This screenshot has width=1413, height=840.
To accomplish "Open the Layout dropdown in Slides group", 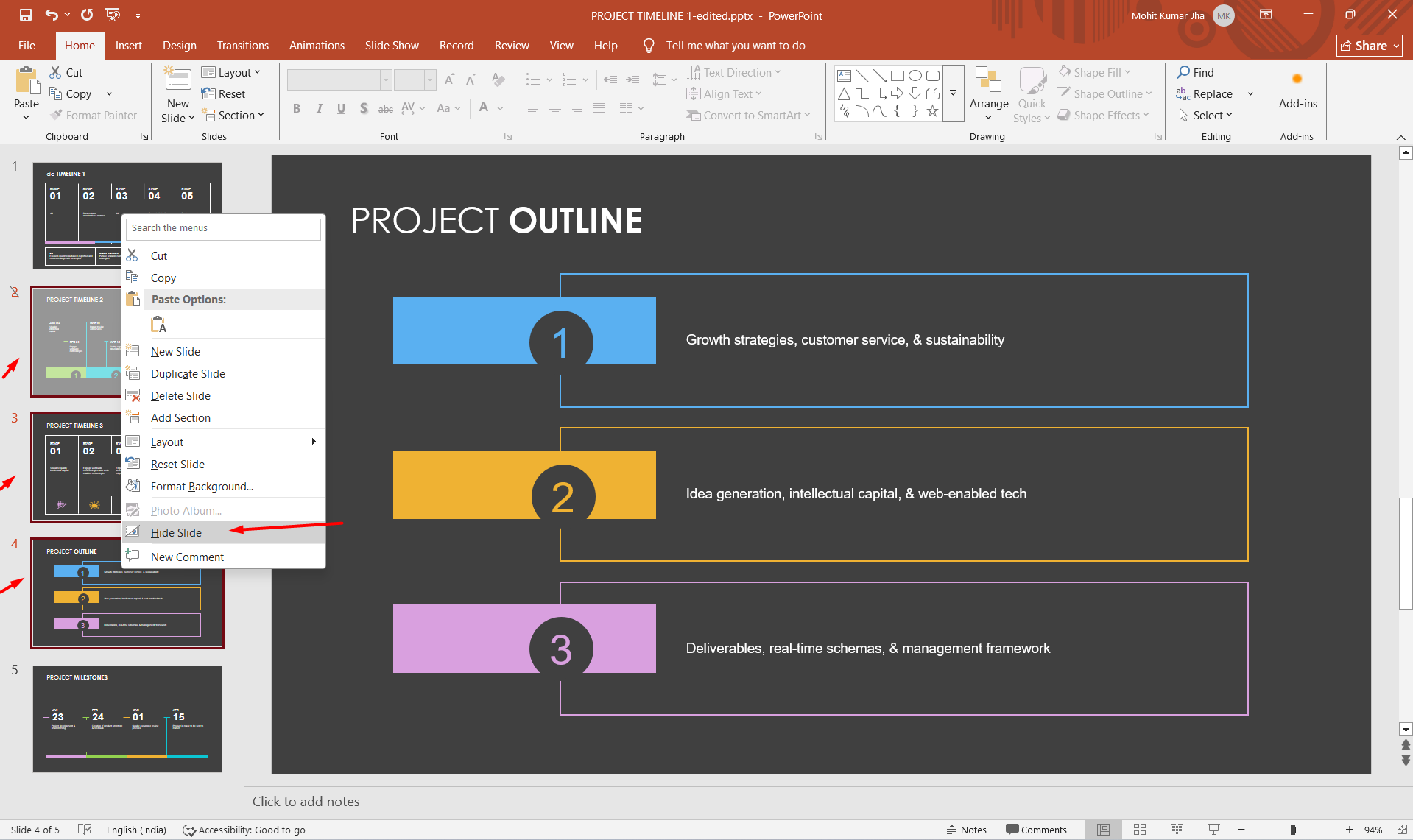I will coord(231,72).
